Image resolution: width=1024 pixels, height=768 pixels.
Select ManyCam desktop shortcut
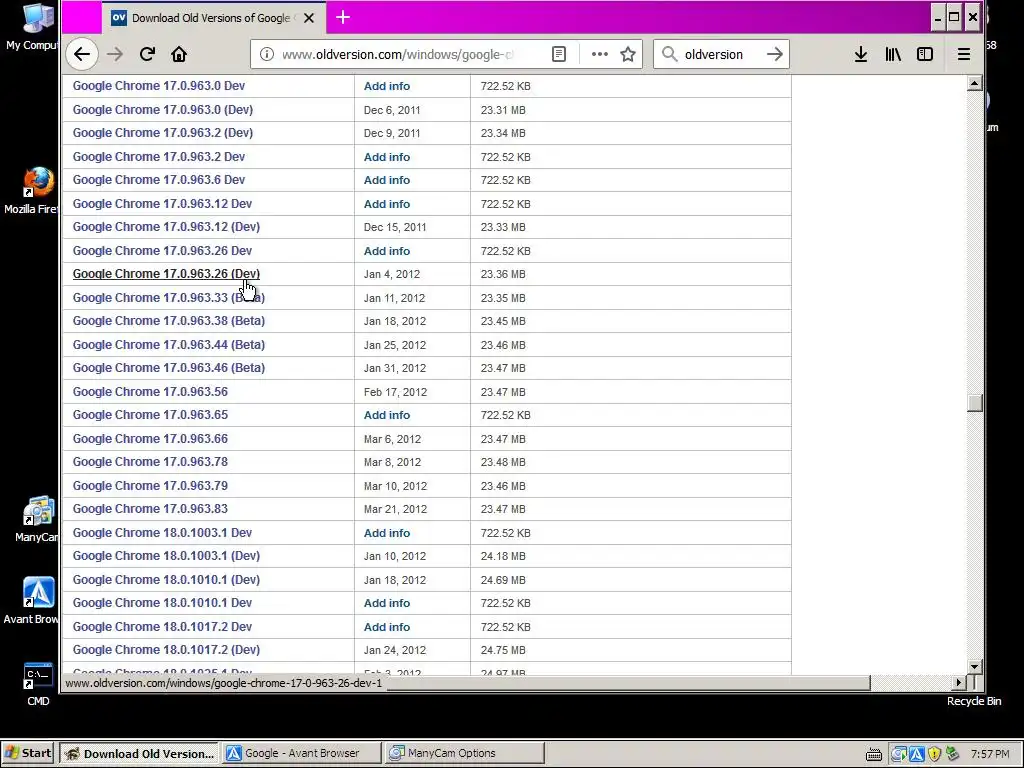(37, 519)
